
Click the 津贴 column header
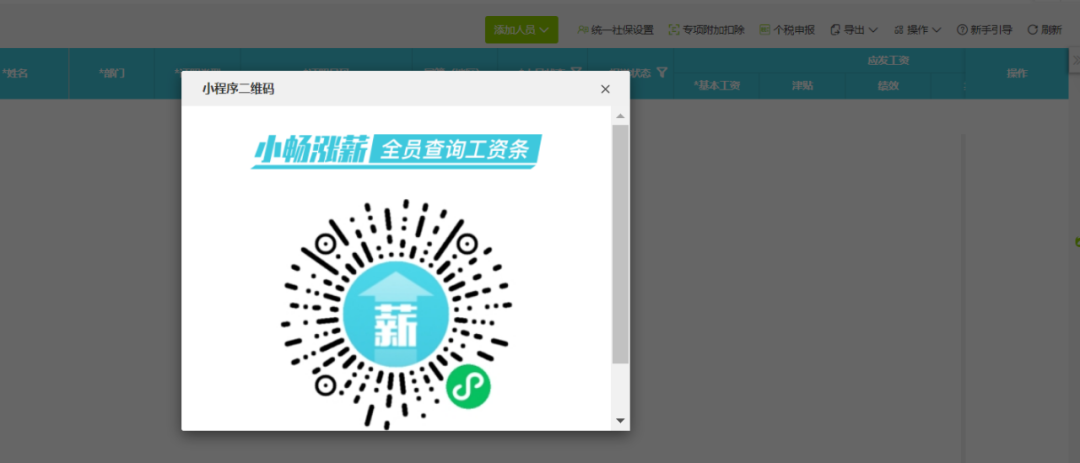802,86
